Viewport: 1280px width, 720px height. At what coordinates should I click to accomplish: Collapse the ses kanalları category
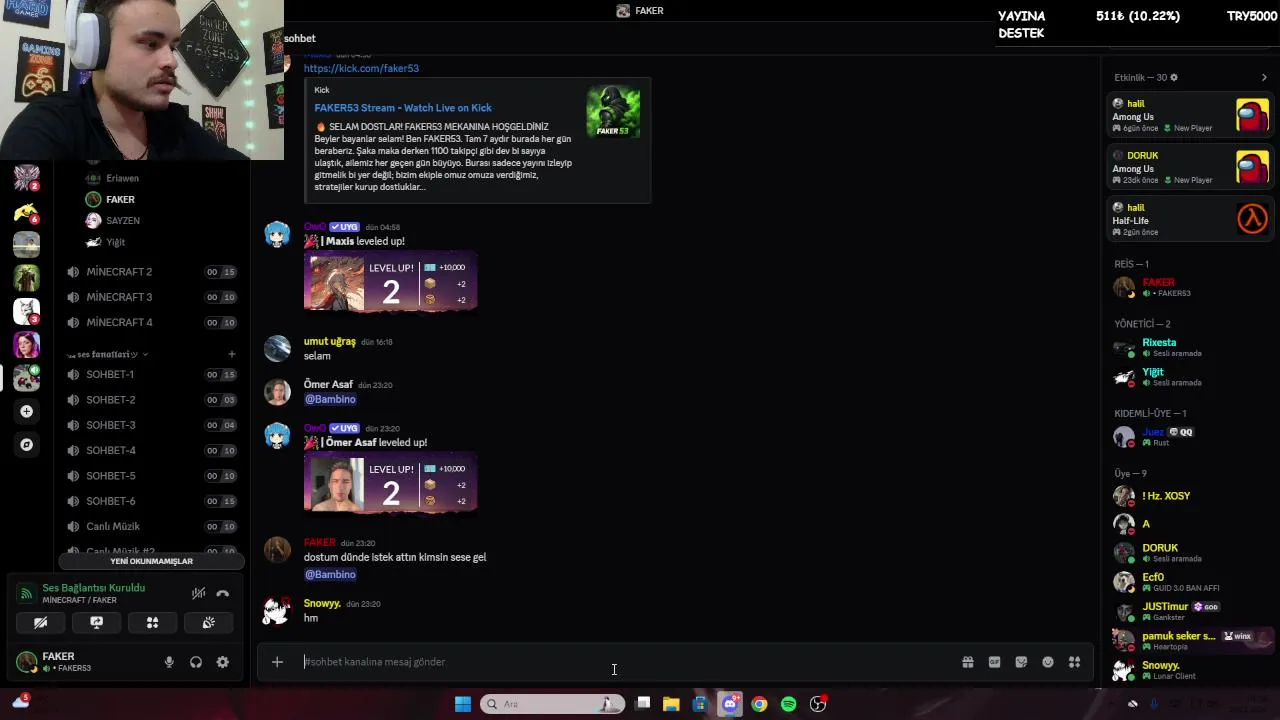[108, 354]
